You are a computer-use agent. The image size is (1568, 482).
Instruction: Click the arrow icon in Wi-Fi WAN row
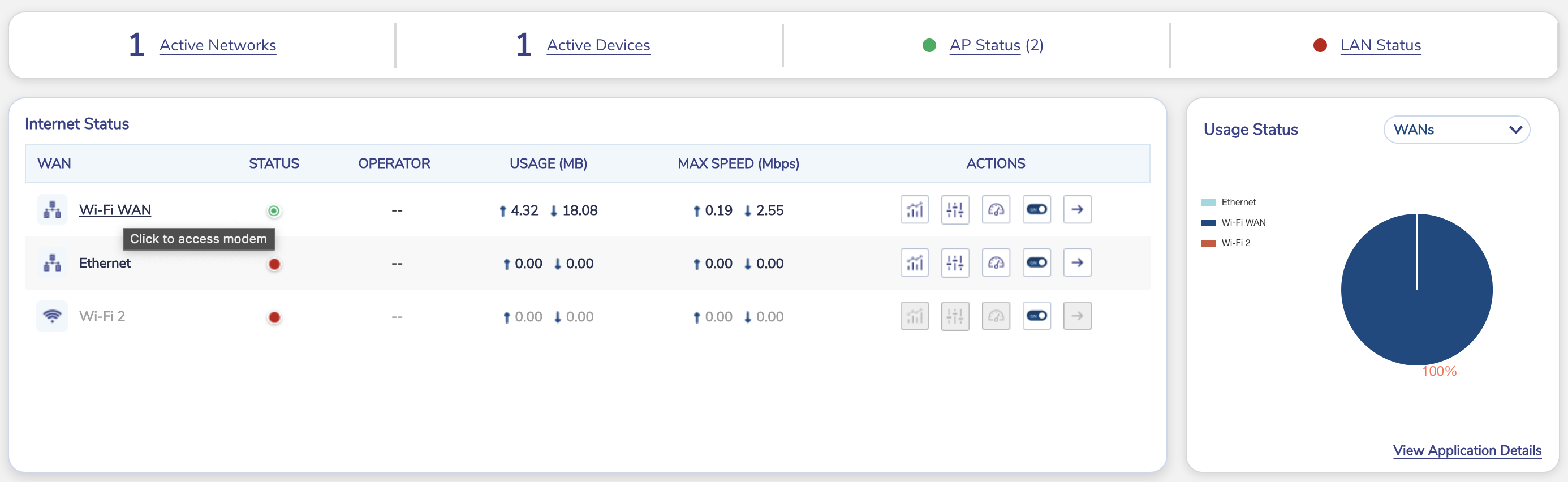[1077, 210]
